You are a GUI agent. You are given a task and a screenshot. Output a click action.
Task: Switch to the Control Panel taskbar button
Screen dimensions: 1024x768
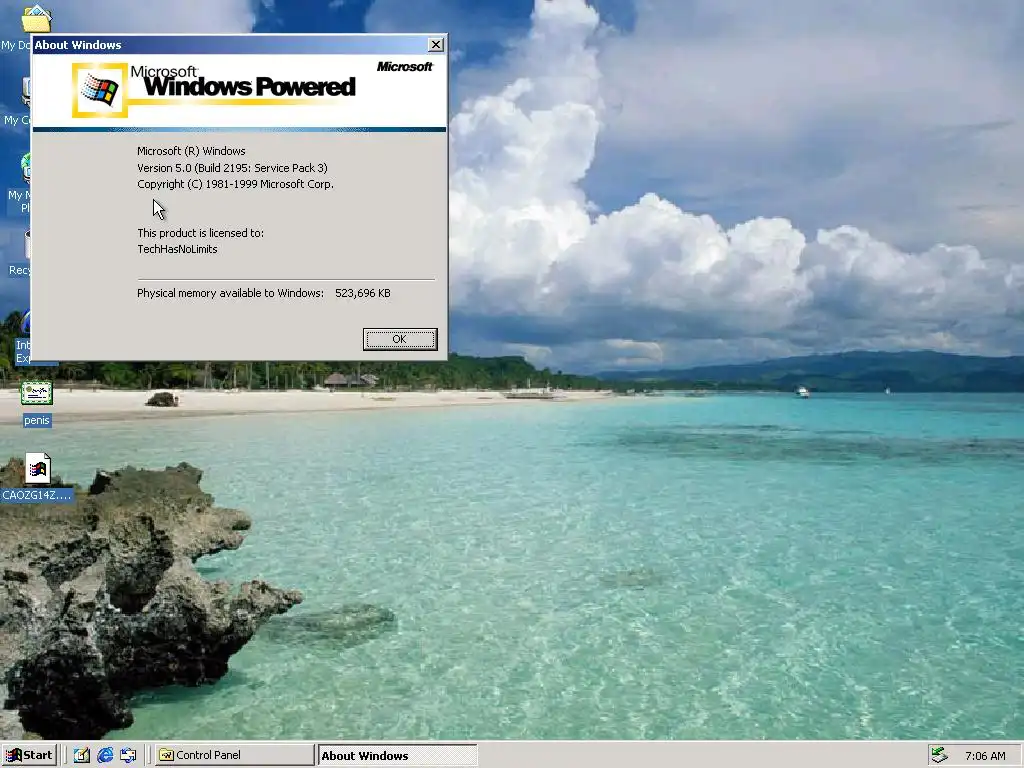(234, 755)
